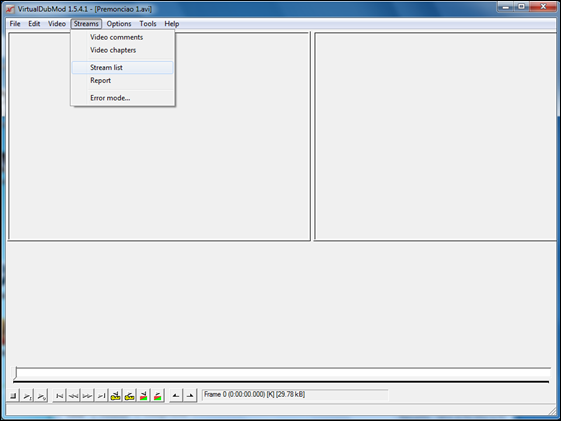
Task: Choose Video comments from Streams menu
Action: 122,37
